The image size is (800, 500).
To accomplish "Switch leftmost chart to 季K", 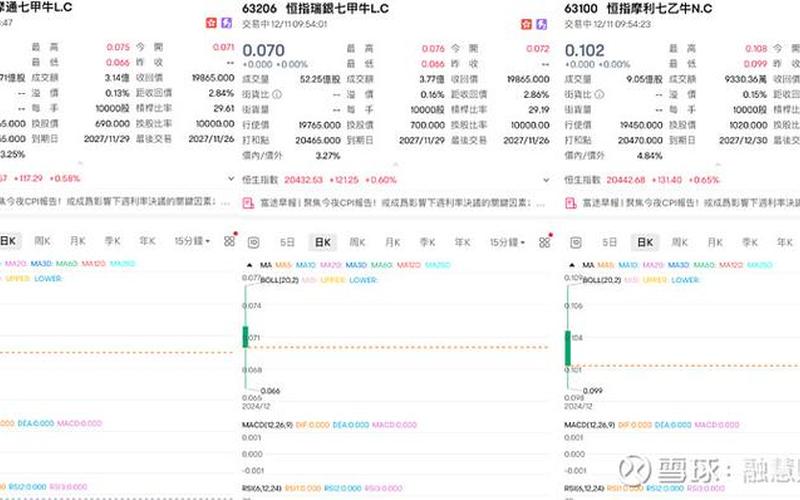I will click(113, 241).
